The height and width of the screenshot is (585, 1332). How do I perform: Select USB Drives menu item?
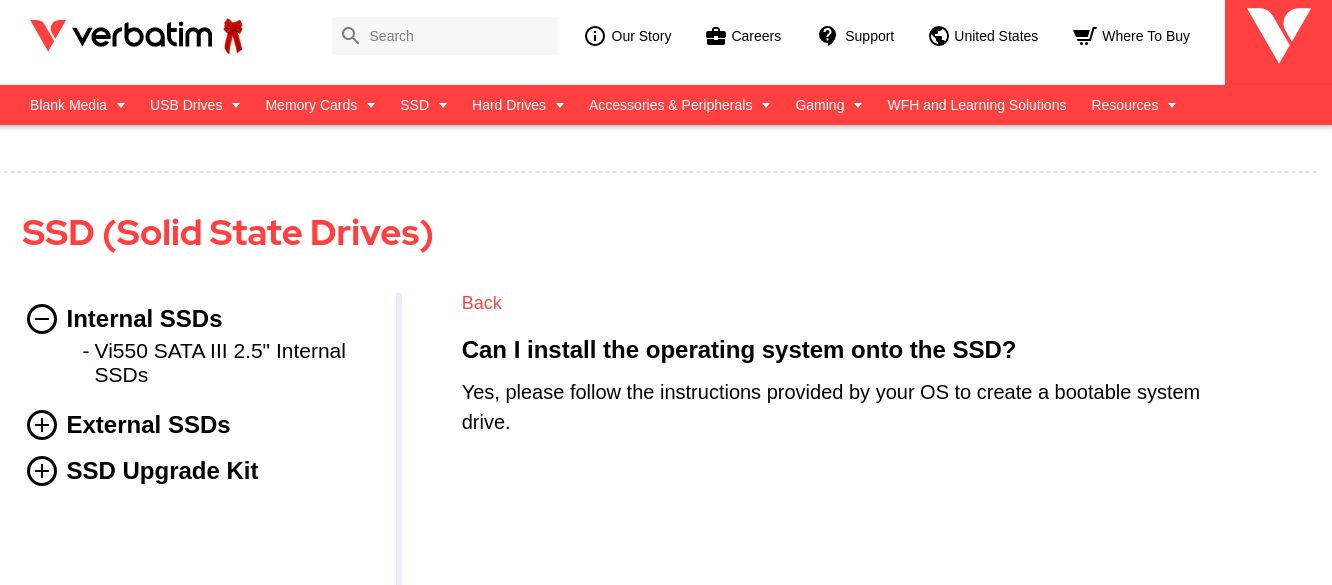tap(186, 105)
